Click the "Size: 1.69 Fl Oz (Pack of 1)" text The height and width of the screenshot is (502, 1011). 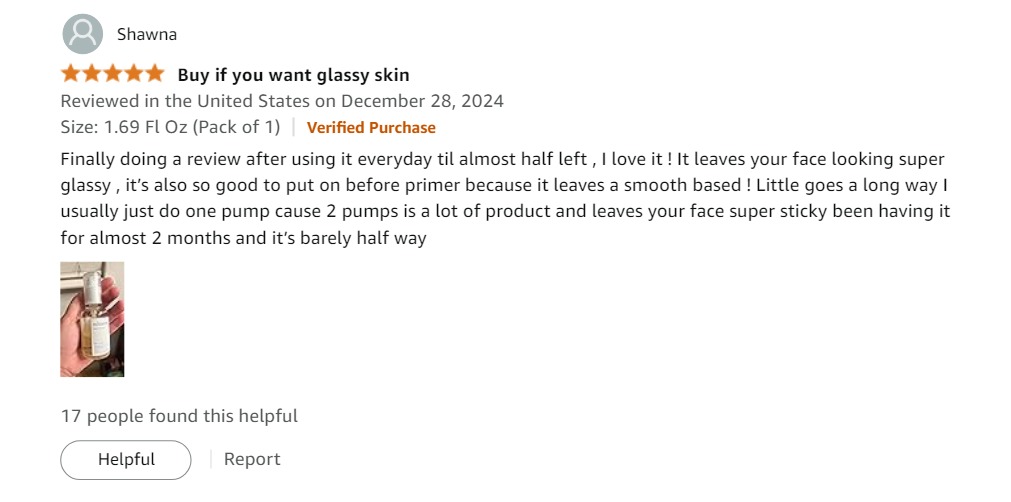tap(170, 127)
